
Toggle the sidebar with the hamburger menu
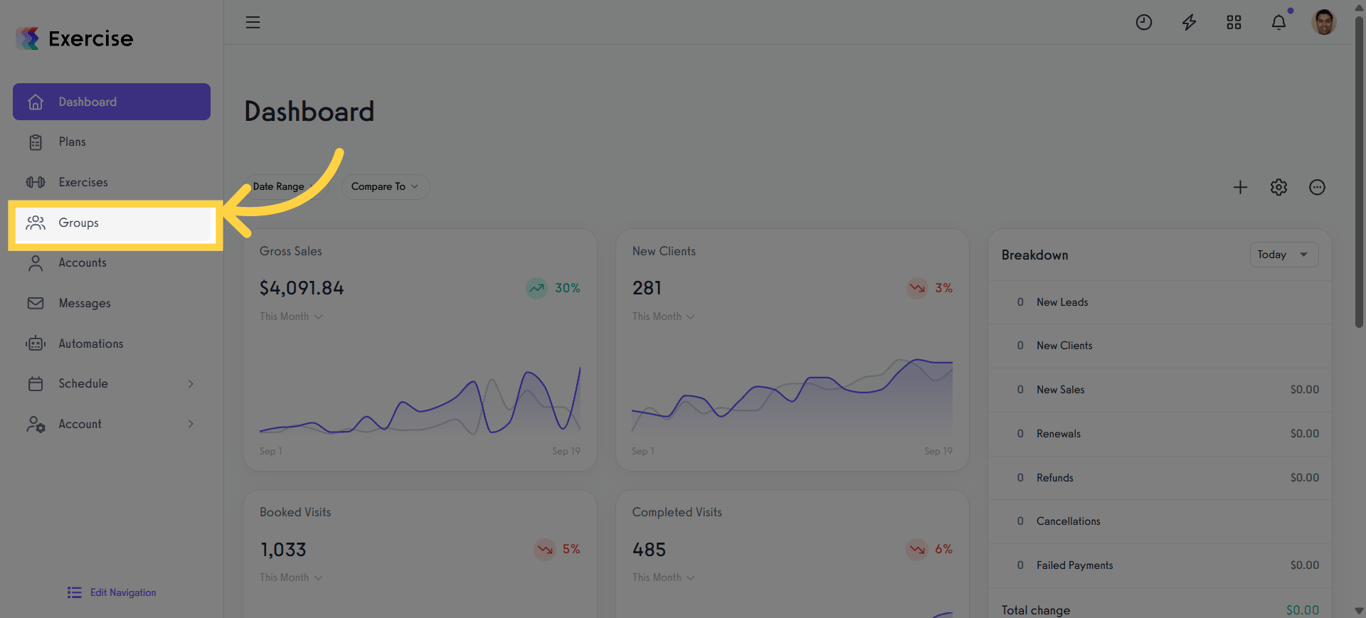click(x=252, y=21)
